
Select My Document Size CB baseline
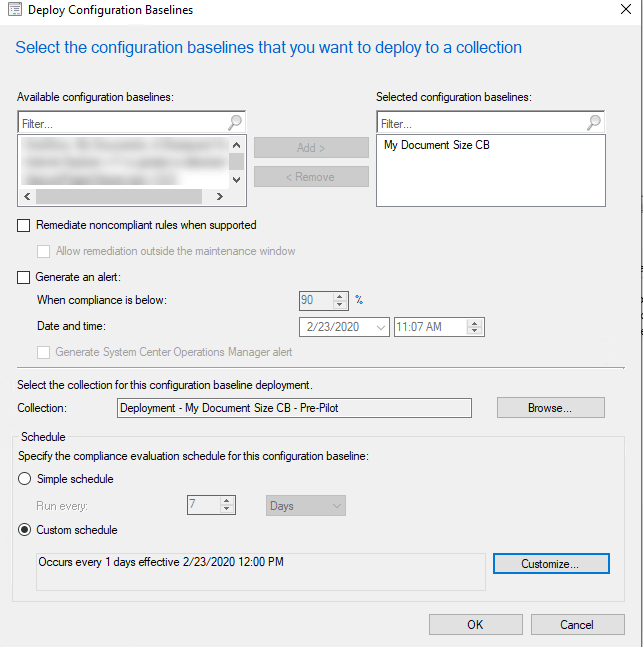pyautogui.click(x=437, y=145)
